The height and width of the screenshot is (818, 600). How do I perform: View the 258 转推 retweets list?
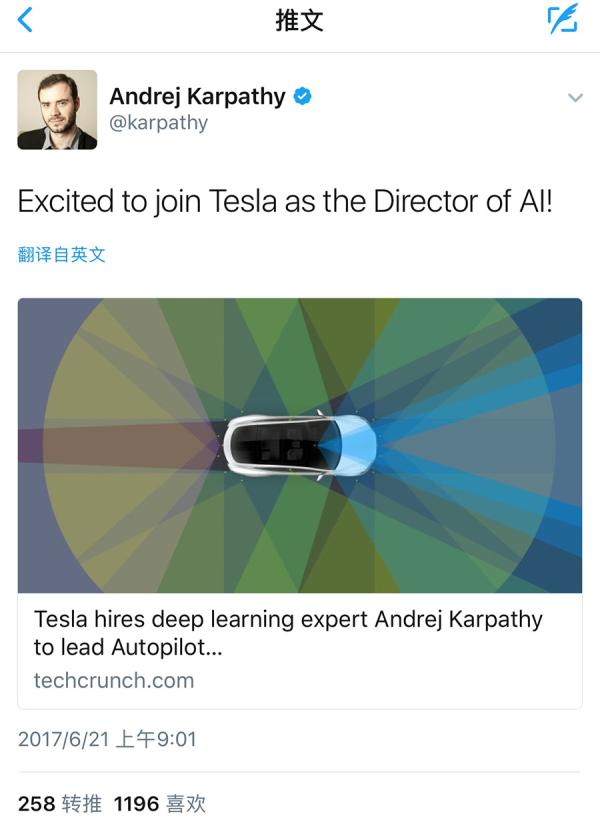[x=57, y=802]
